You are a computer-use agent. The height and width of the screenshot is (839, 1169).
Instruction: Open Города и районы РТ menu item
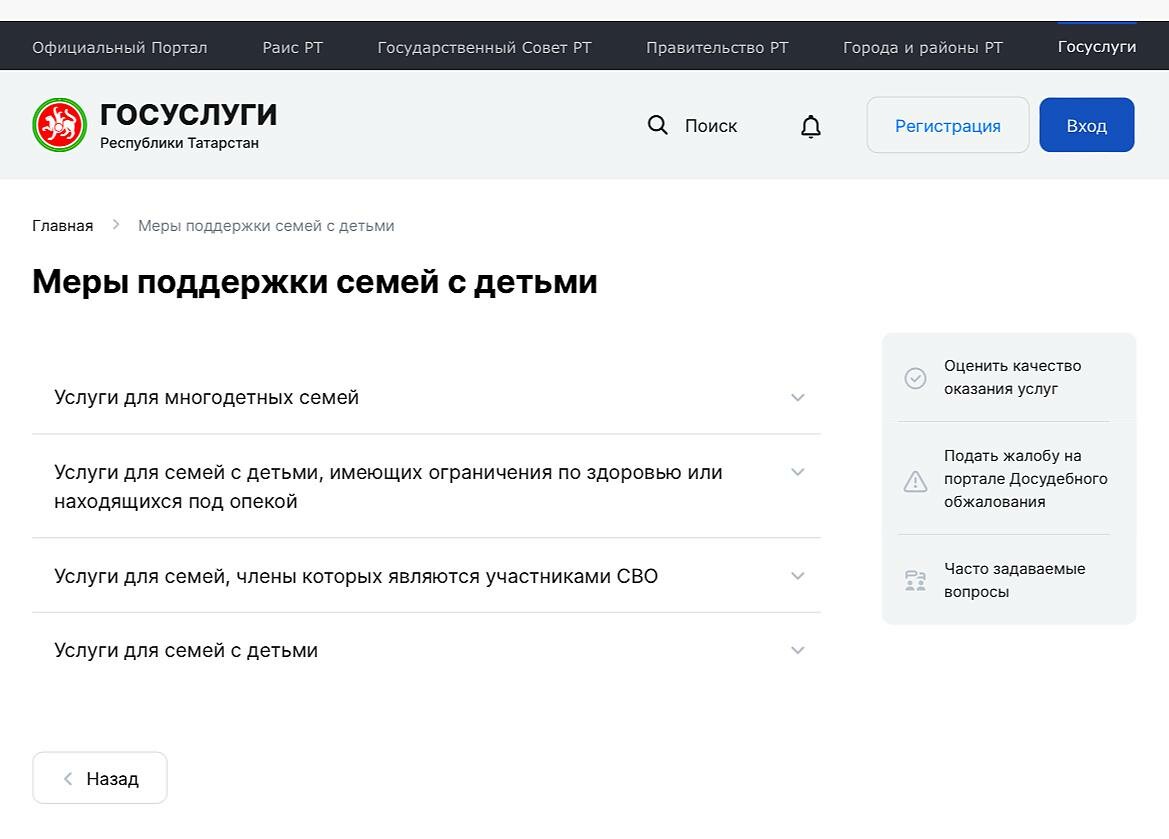point(923,47)
